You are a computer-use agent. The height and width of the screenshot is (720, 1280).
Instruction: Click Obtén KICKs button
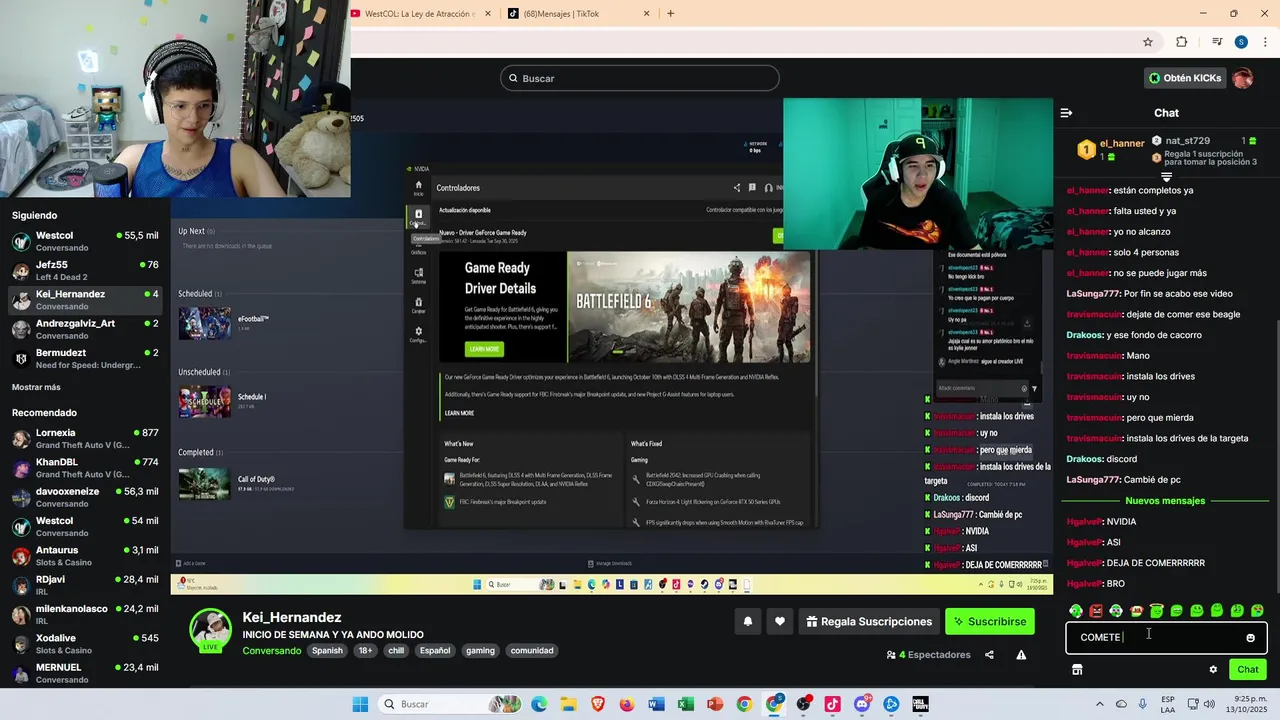pos(1184,78)
